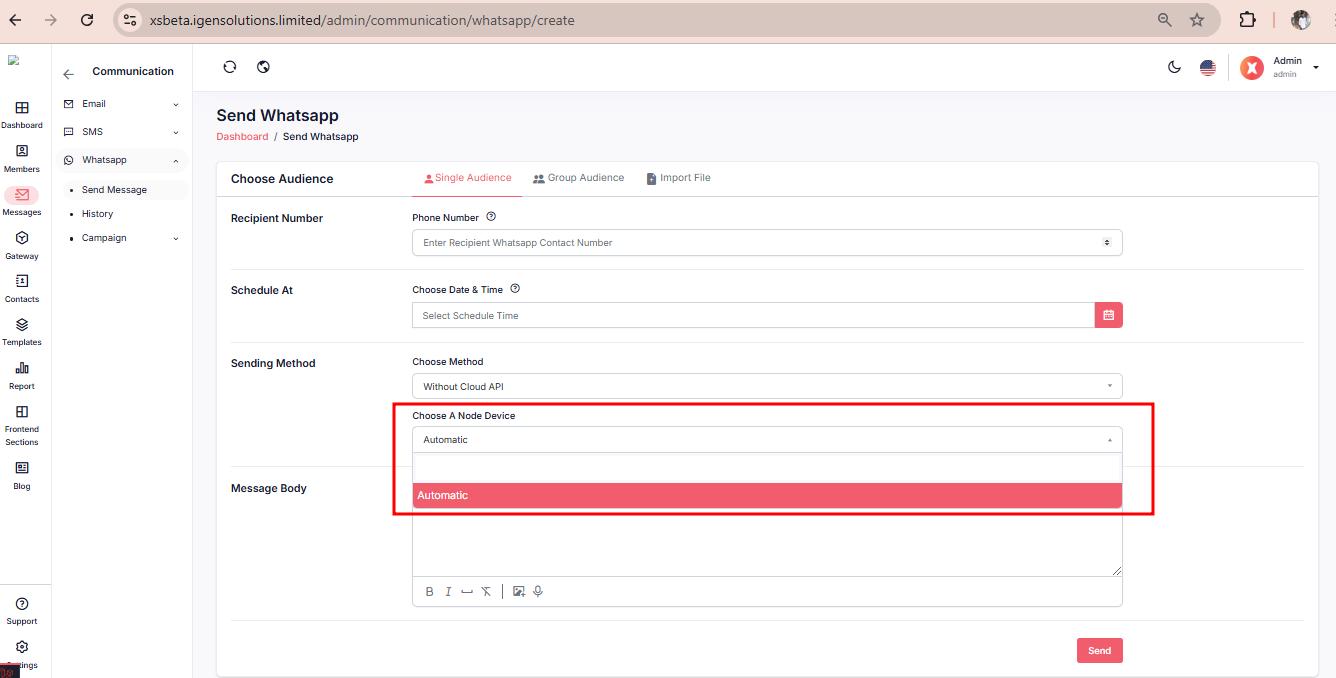The width and height of the screenshot is (1336, 678).
Task: Switch to the Import File tab
Action: point(678,178)
